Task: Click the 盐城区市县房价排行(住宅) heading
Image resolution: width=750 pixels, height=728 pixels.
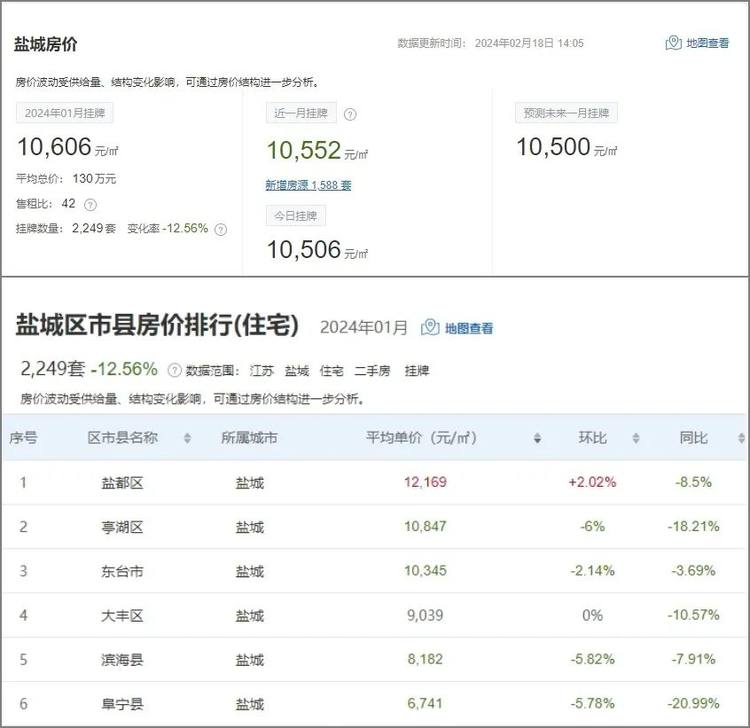Action: [x=157, y=325]
